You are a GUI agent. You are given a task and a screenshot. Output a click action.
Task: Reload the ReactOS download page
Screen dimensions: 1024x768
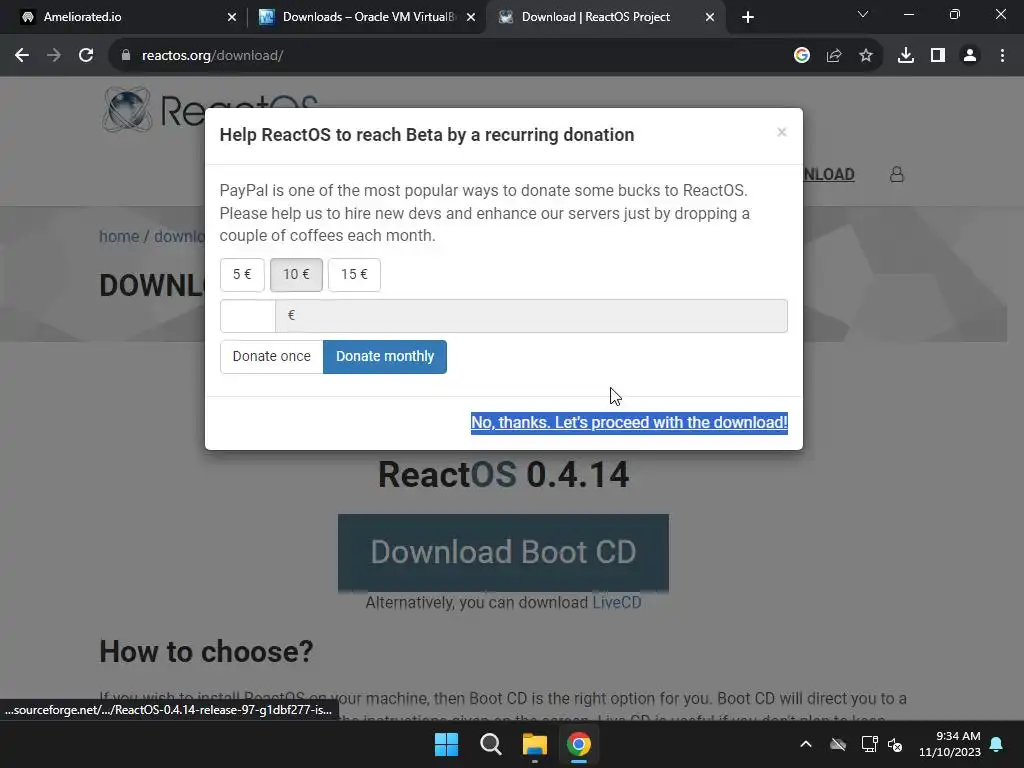pyautogui.click(x=86, y=56)
